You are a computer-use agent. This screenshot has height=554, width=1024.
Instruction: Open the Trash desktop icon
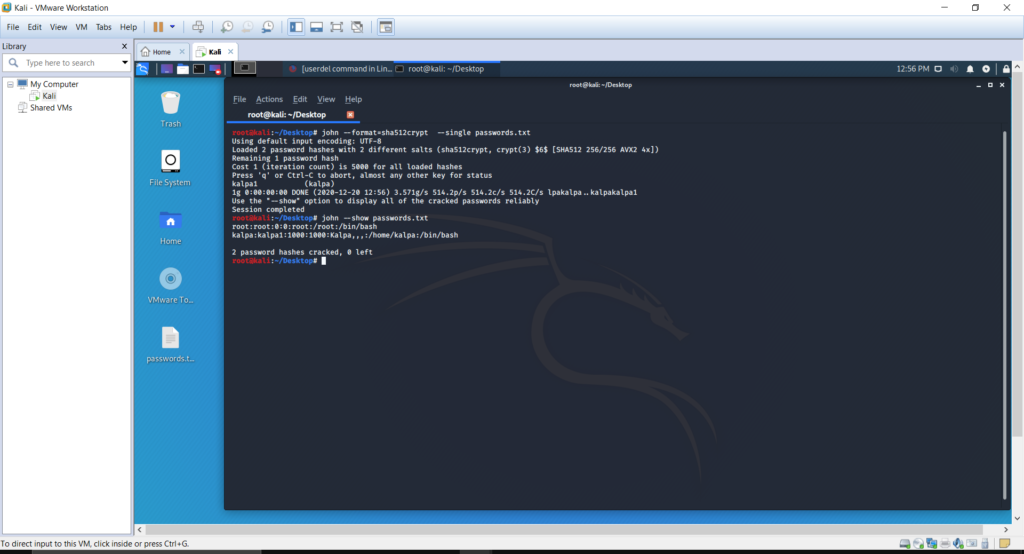pos(170,109)
